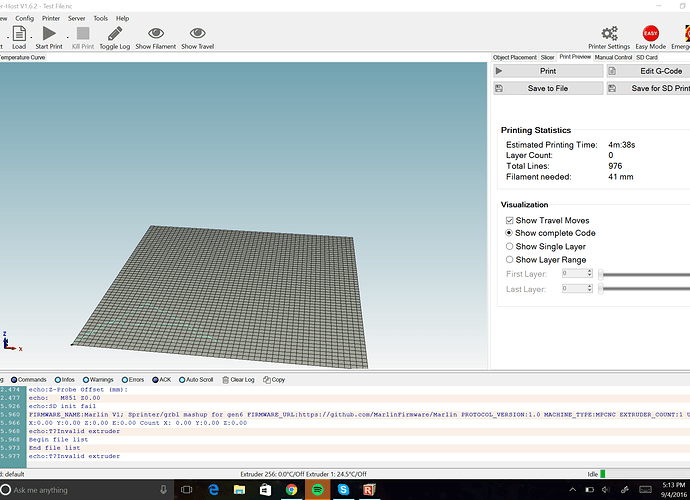Click the Last Layer slider handle
This screenshot has height=500, width=690.
pos(601,289)
